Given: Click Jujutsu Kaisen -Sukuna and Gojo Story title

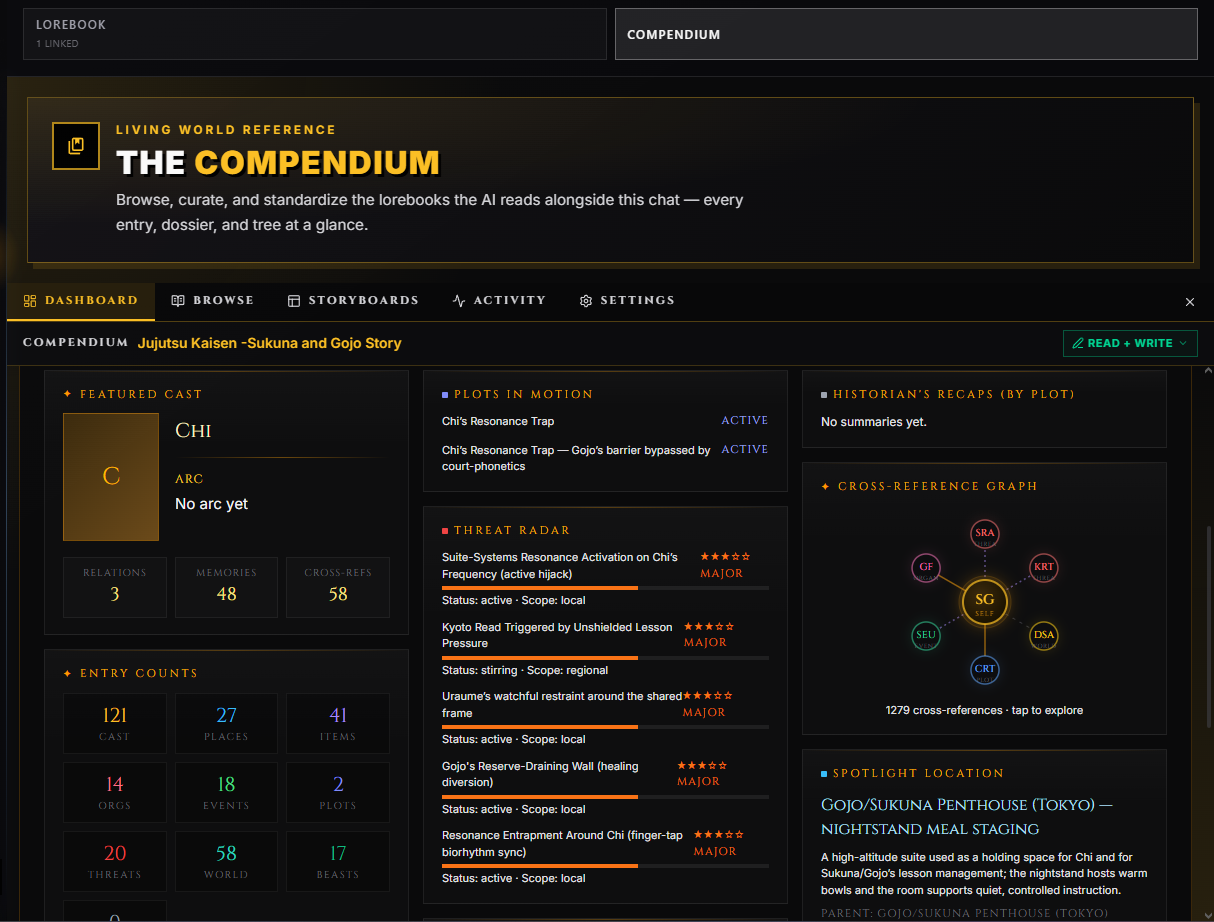Looking at the screenshot, I should (x=269, y=343).
